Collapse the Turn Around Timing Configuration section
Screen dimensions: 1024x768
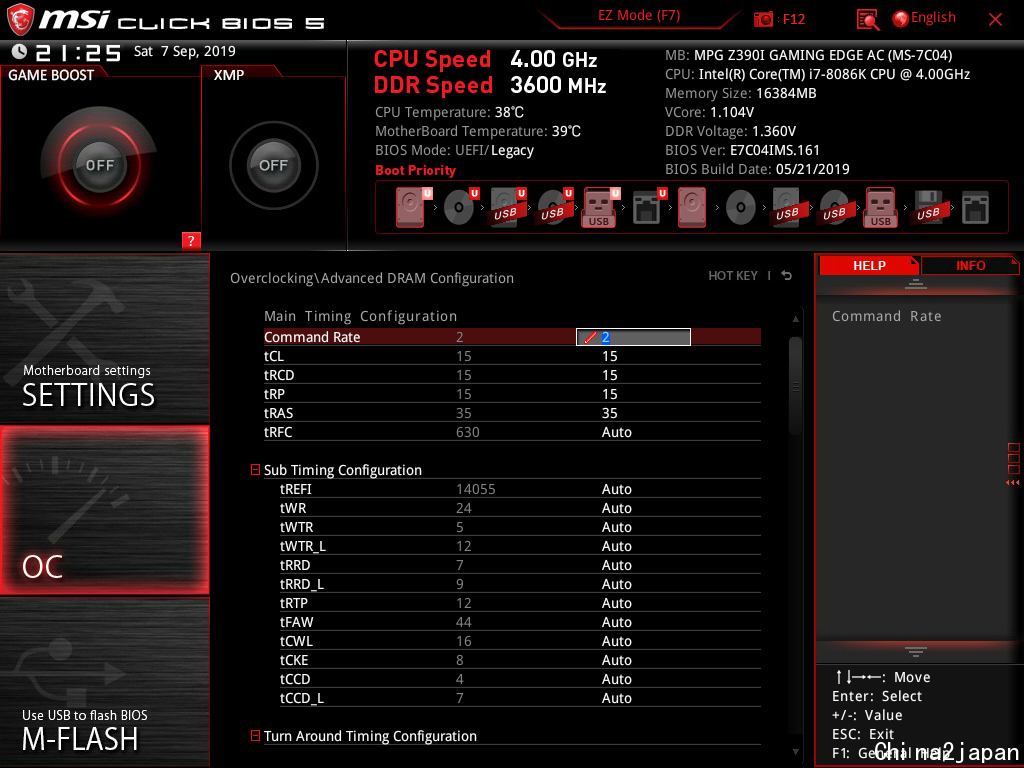(x=255, y=735)
